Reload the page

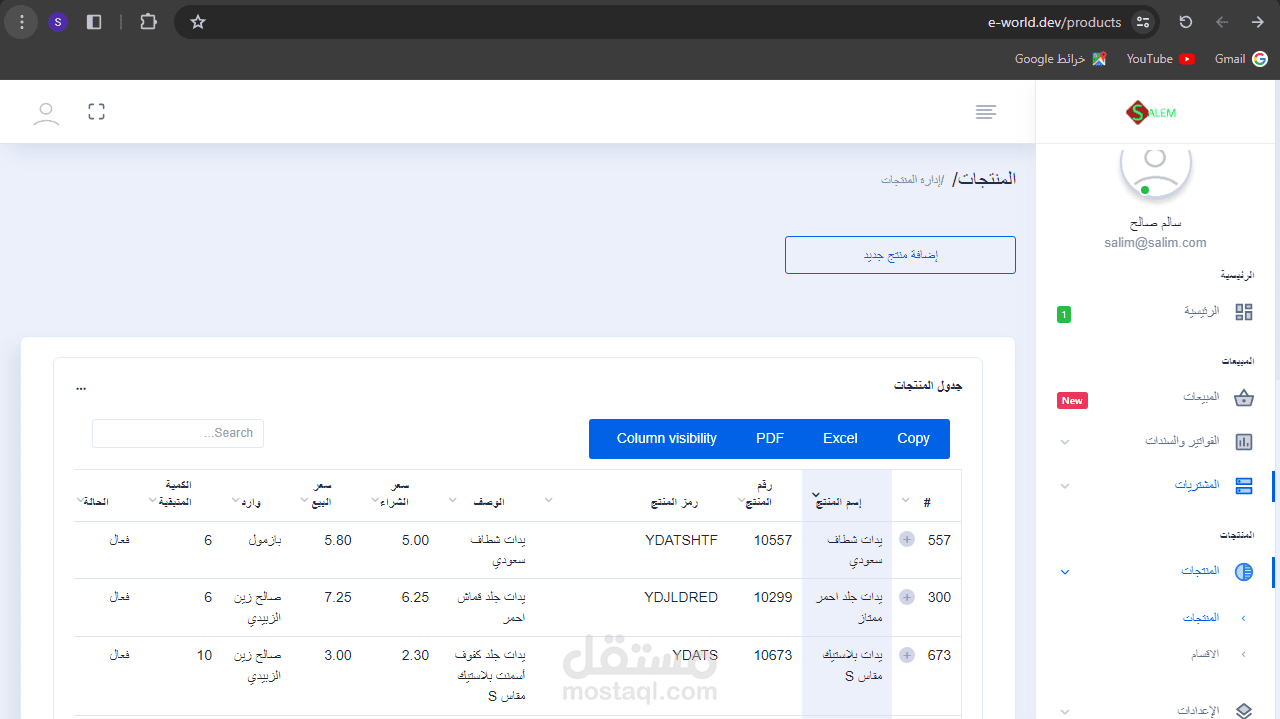tap(1186, 22)
